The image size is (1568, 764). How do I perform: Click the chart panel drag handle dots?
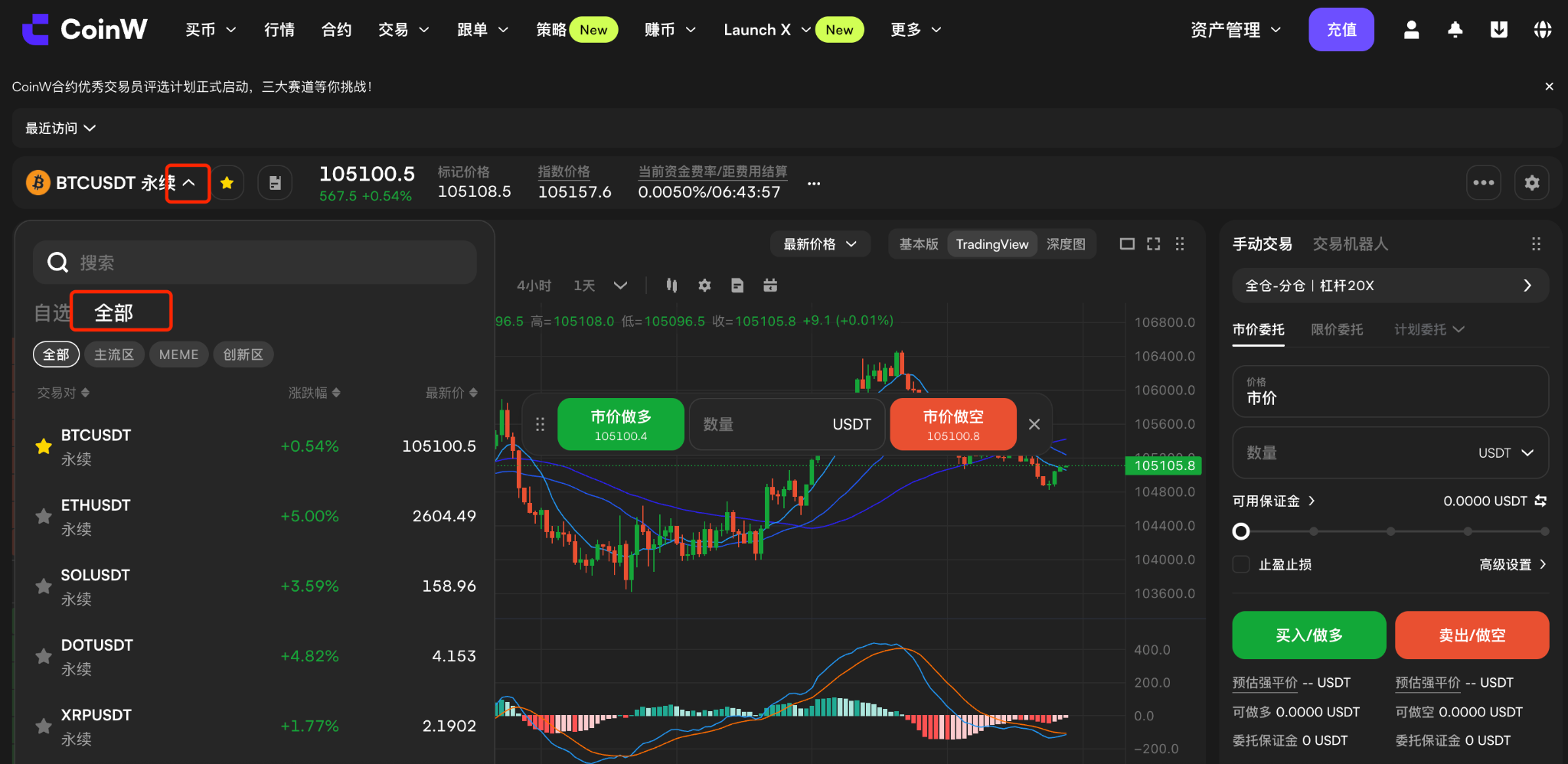1180,244
